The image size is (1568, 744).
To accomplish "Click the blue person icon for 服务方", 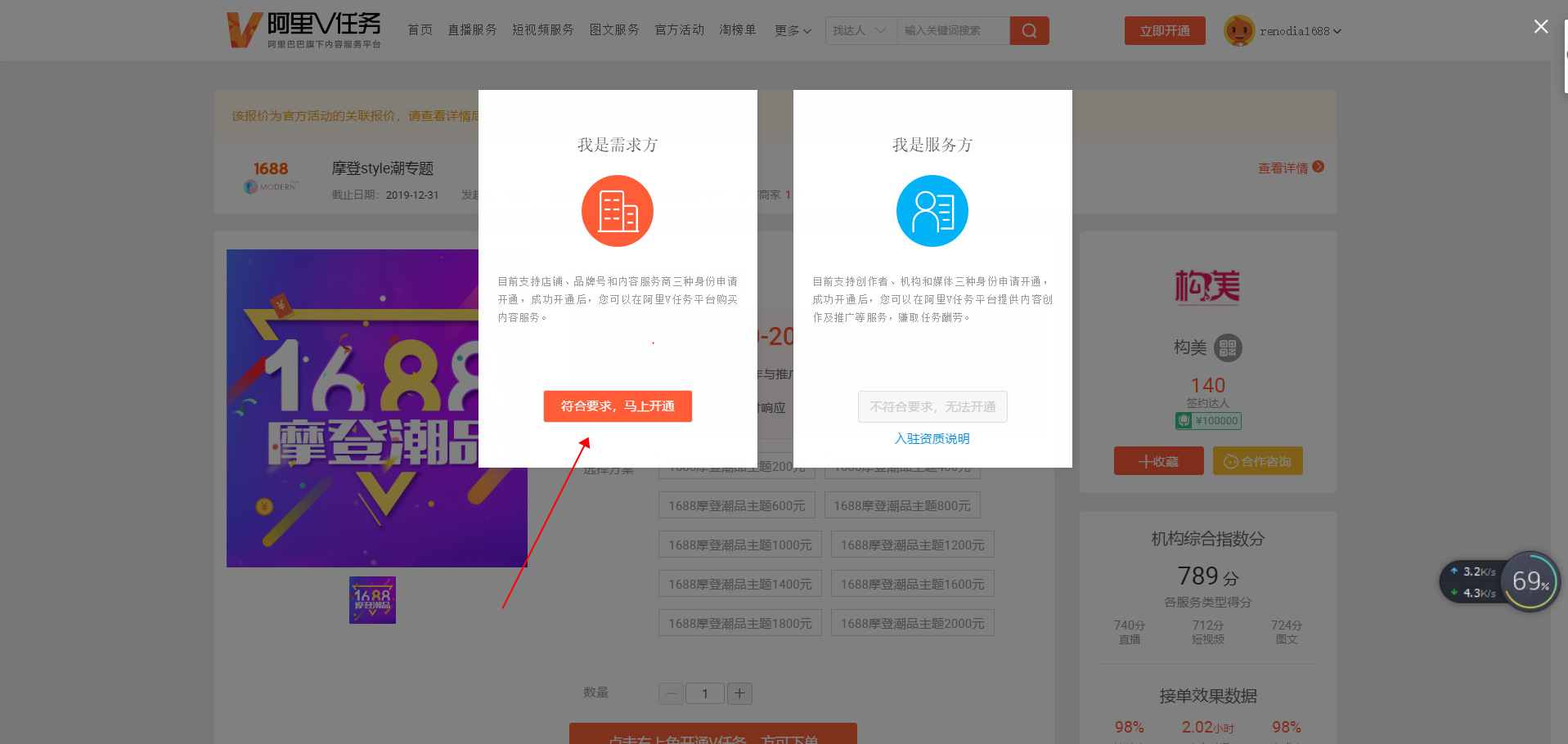I will (x=932, y=211).
